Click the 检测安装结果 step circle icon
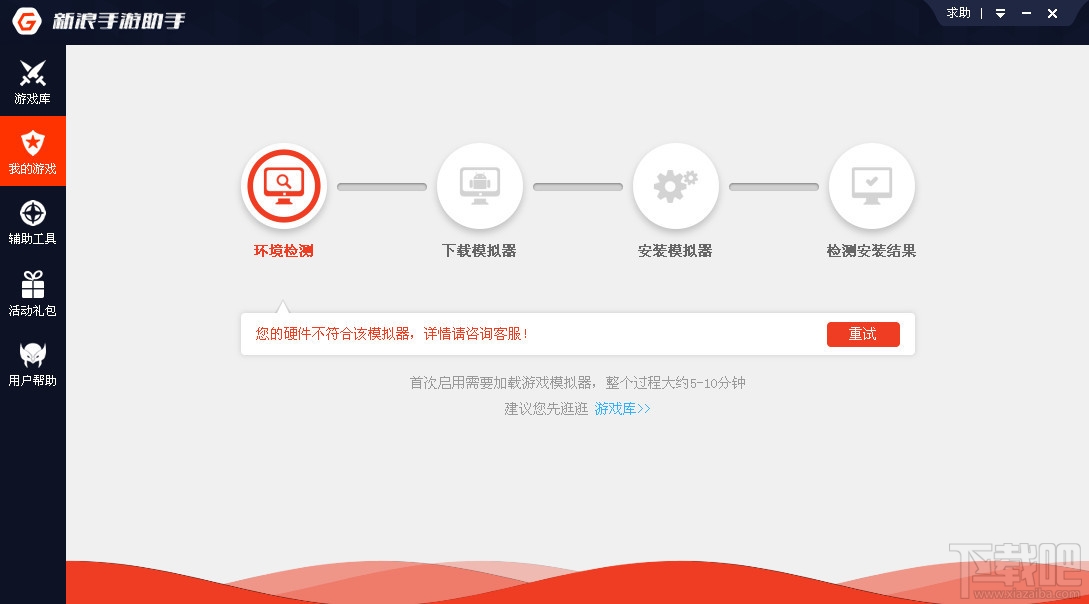The width and height of the screenshot is (1089, 604). (871, 186)
